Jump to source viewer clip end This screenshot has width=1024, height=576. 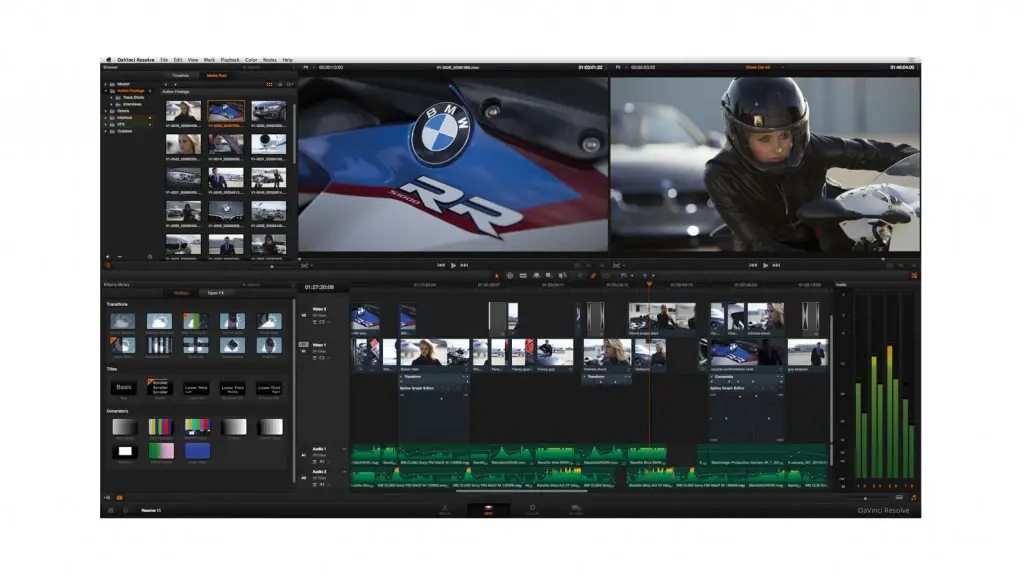point(464,265)
